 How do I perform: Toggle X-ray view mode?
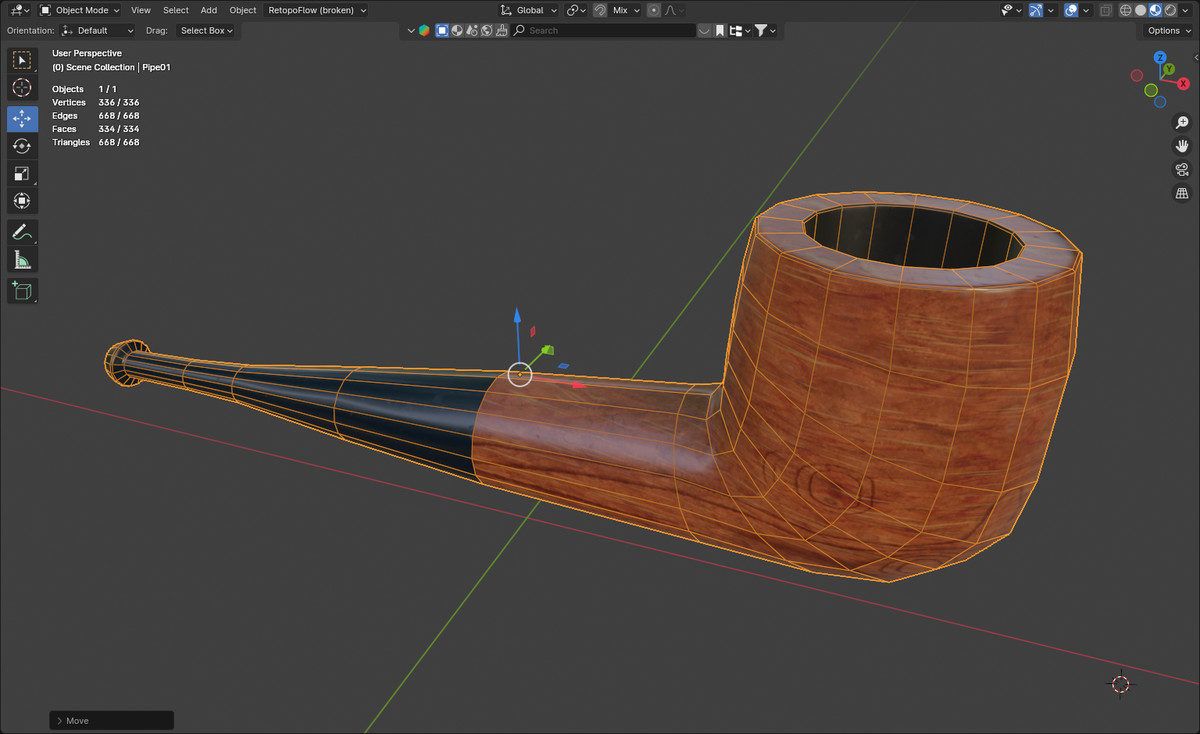click(1105, 10)
